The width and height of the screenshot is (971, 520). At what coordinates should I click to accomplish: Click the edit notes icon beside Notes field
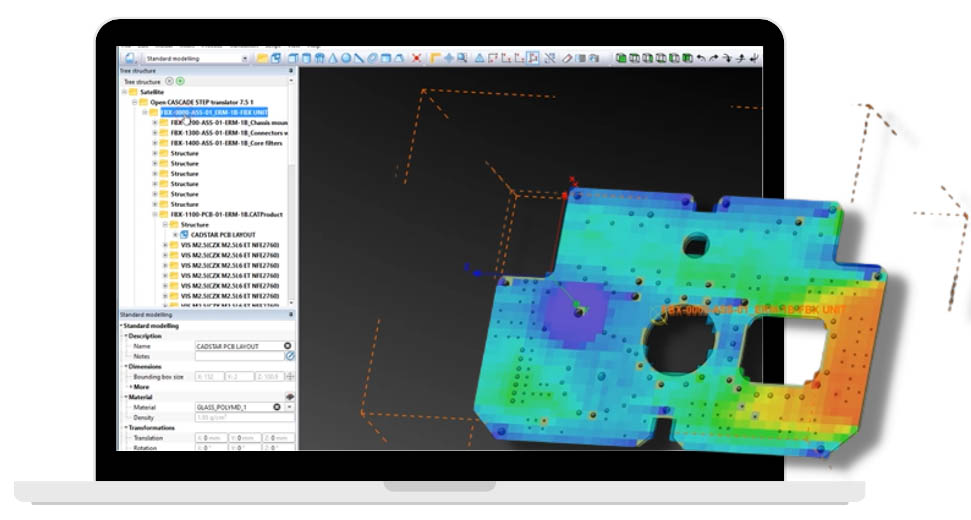pyautogui.click(x=290, y=356)
